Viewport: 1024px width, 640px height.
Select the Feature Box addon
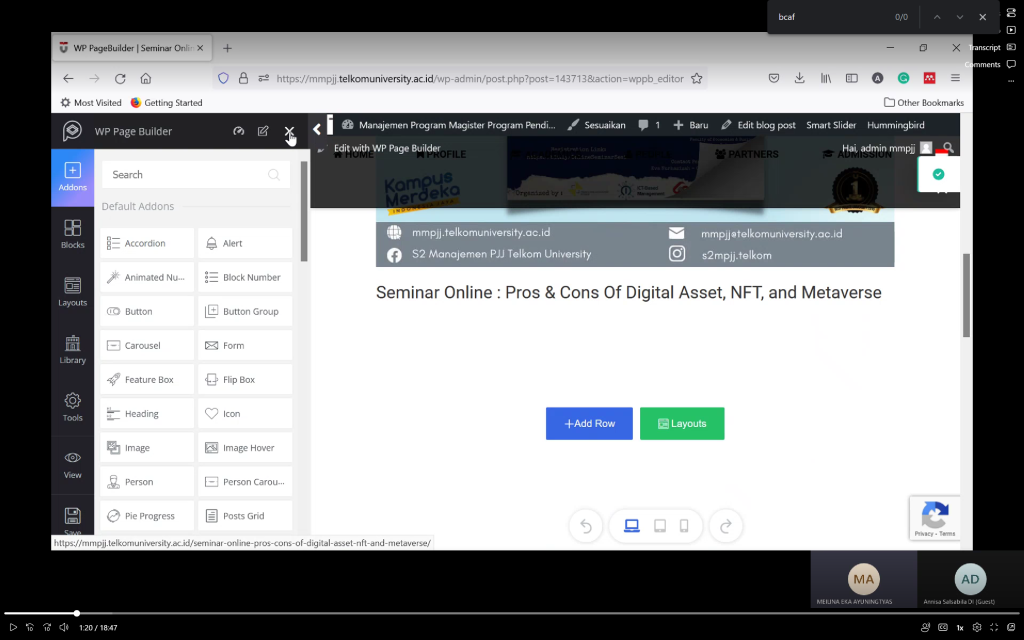point(147,379)
